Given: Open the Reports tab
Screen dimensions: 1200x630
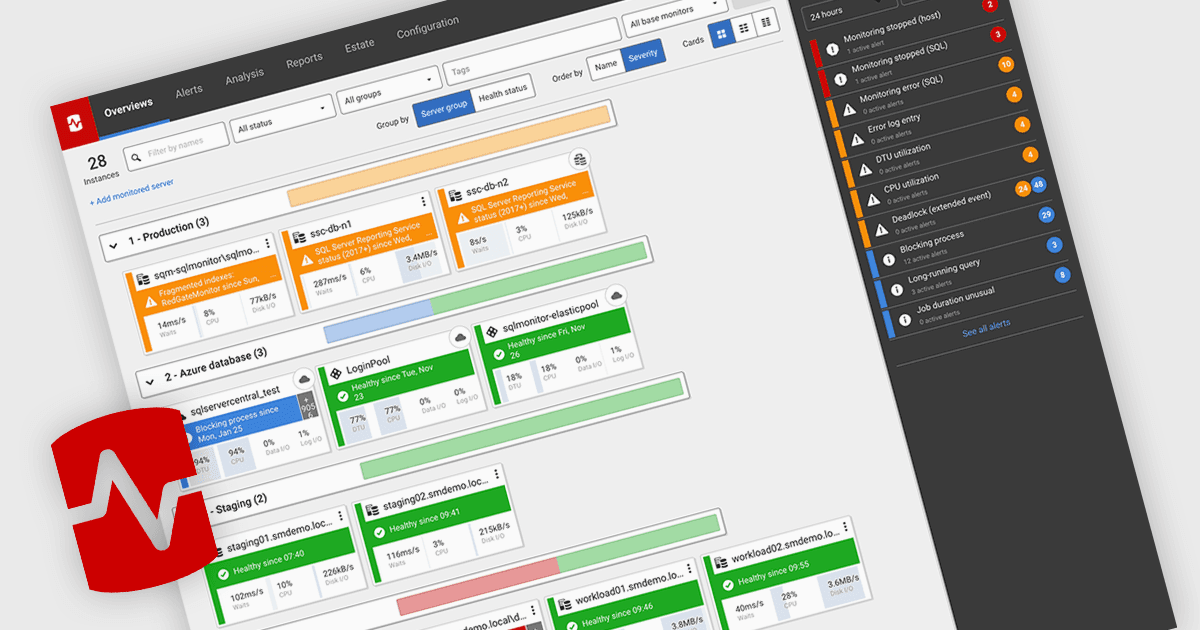Looking at the screenshot, I should tap(304, 59).
